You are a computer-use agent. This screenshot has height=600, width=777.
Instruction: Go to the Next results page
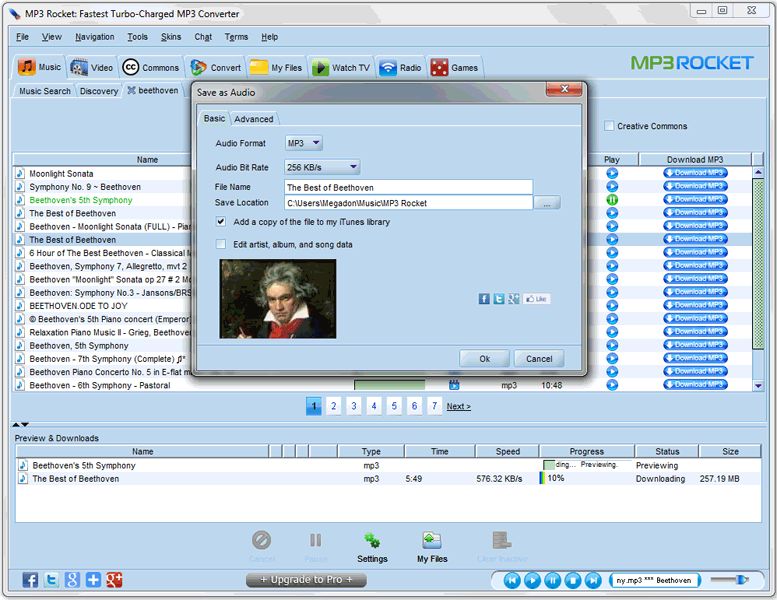tap(458, 406)
